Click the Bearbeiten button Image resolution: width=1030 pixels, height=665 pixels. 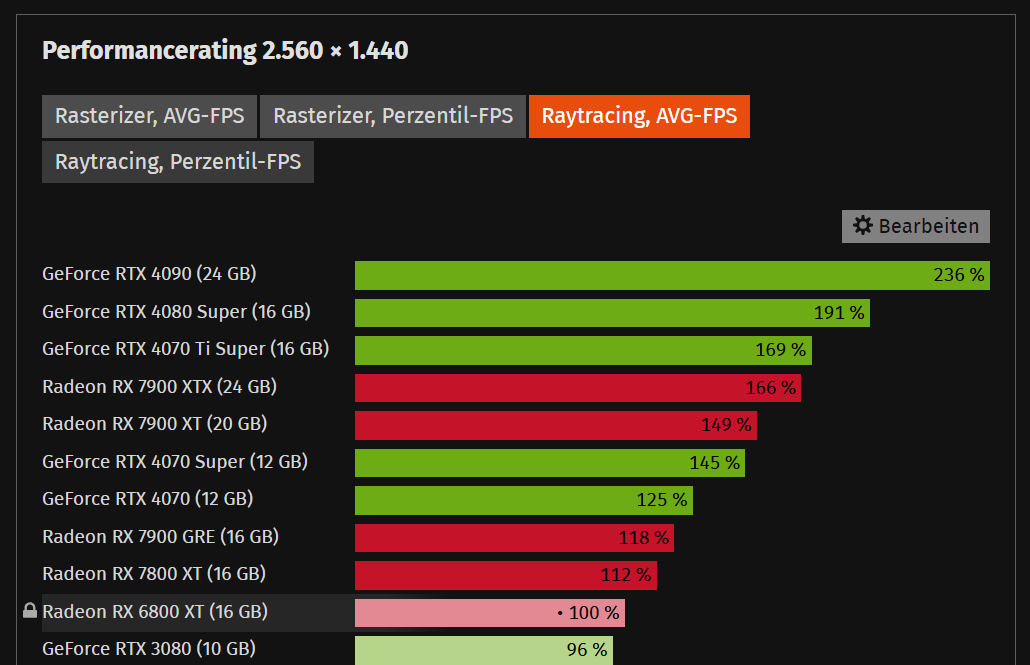[x=916, y=226]
